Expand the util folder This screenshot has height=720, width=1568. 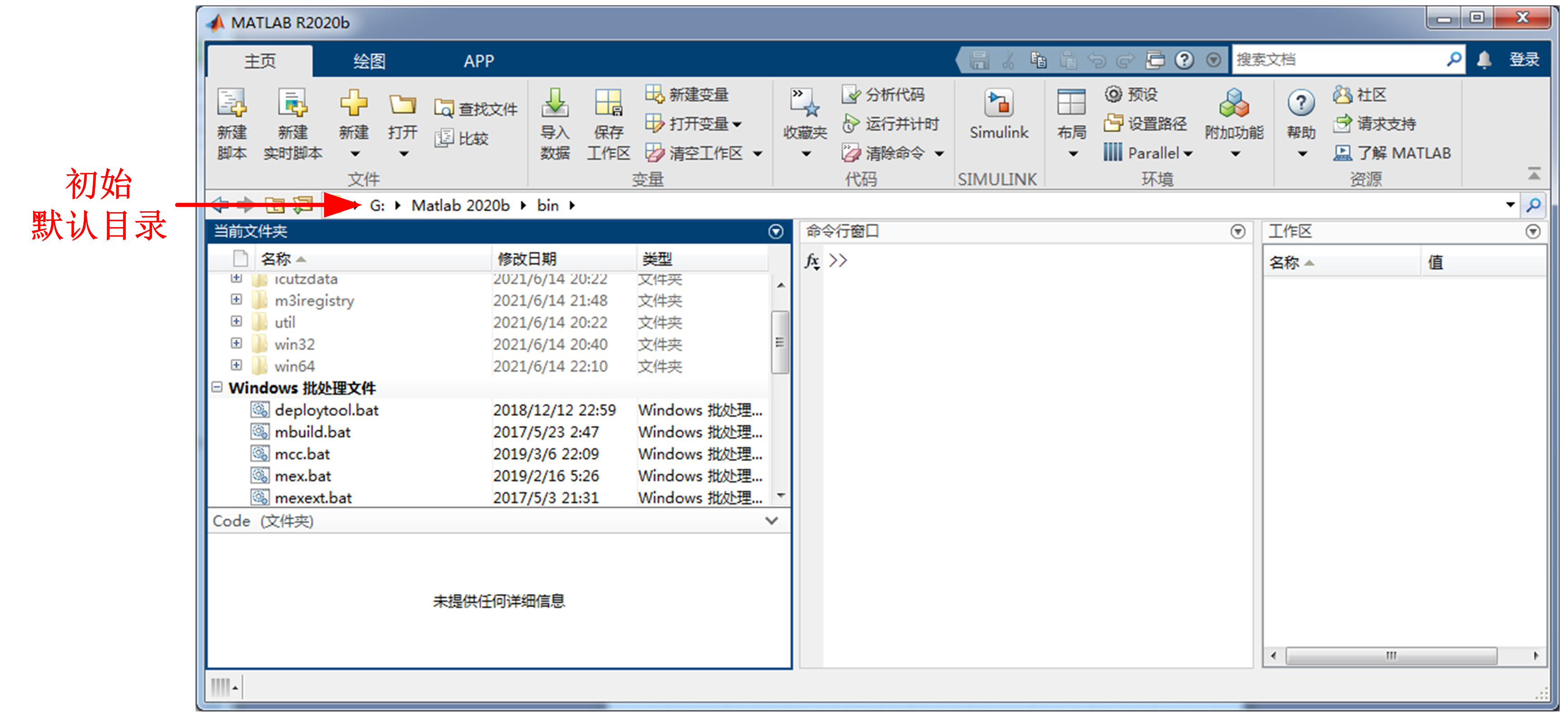coord(236,321)
